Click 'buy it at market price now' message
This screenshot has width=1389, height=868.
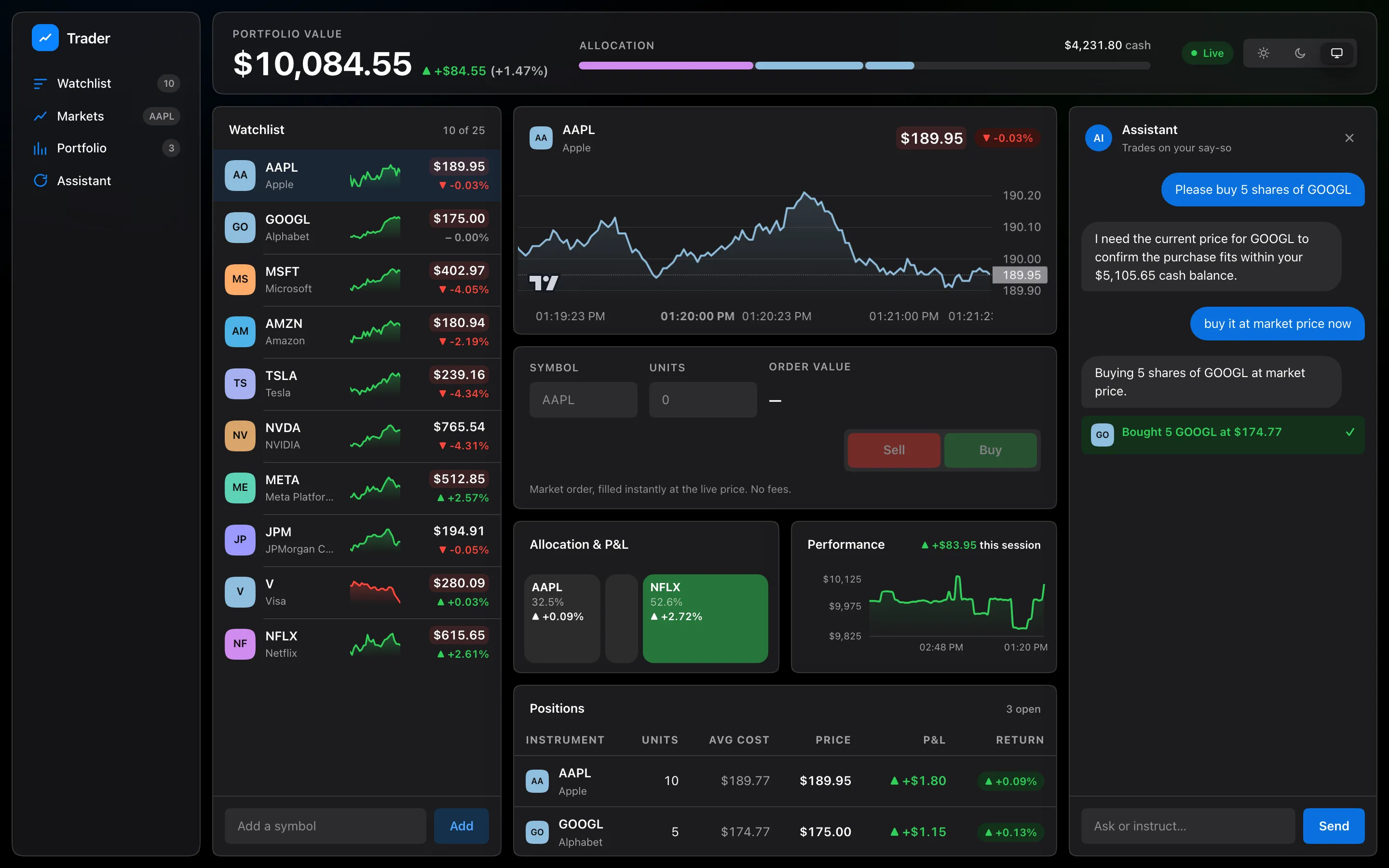pyautogui.click(x=1277, y=324)
